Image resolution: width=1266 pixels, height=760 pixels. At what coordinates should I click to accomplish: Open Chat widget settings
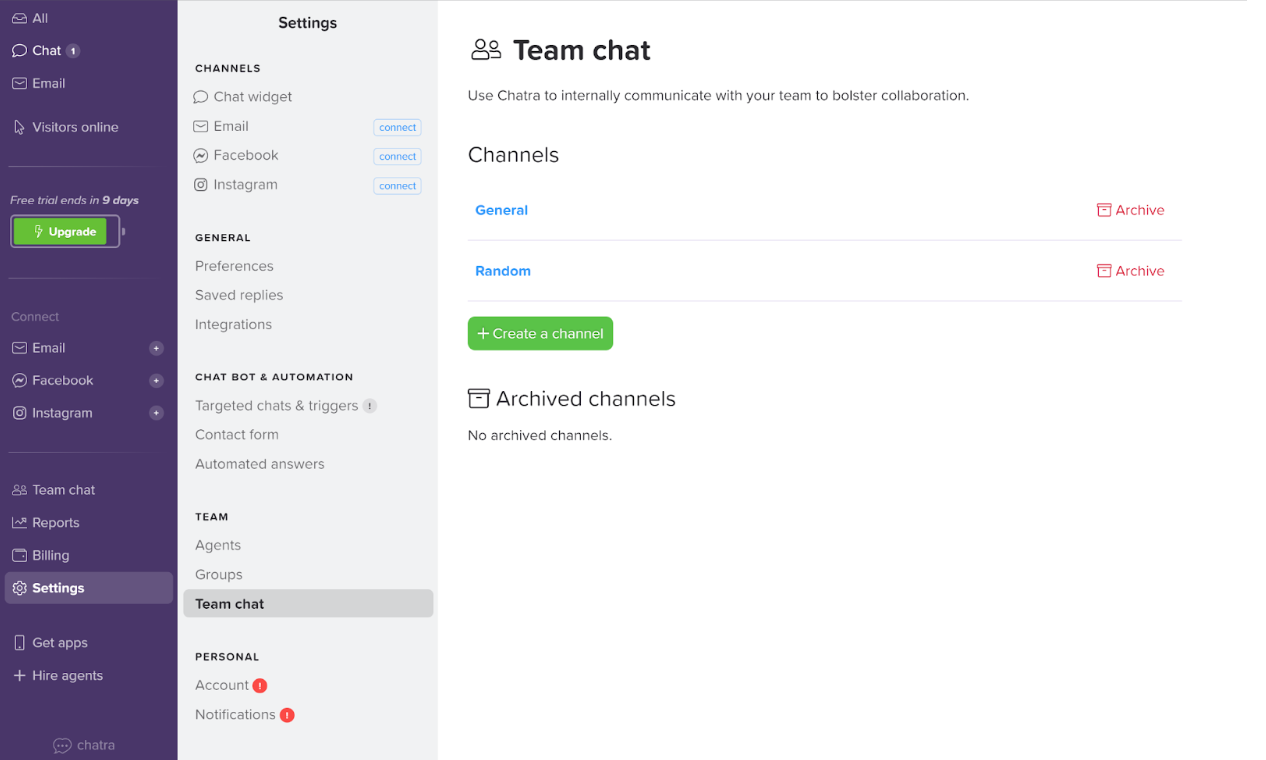252,97
